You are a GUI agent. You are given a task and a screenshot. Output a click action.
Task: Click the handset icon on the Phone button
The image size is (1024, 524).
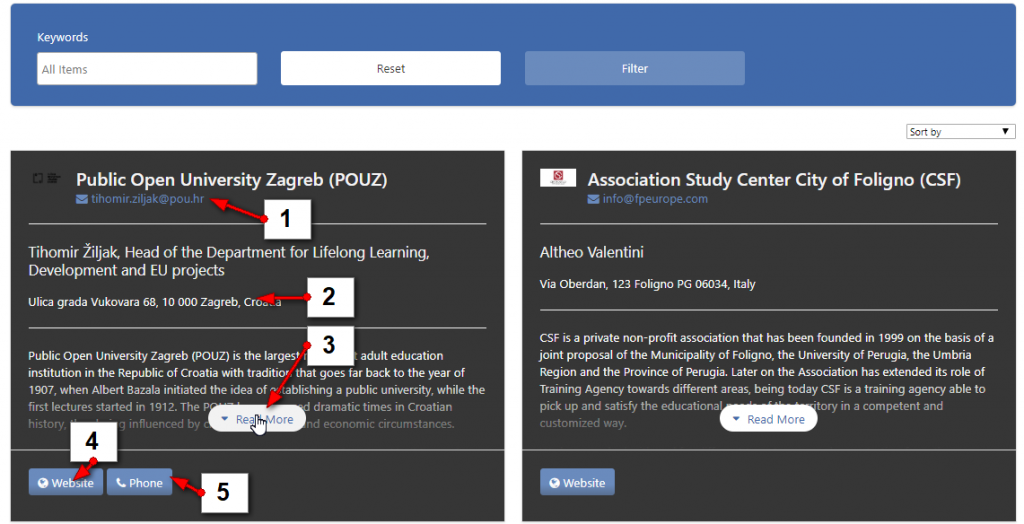click(121, 483)
